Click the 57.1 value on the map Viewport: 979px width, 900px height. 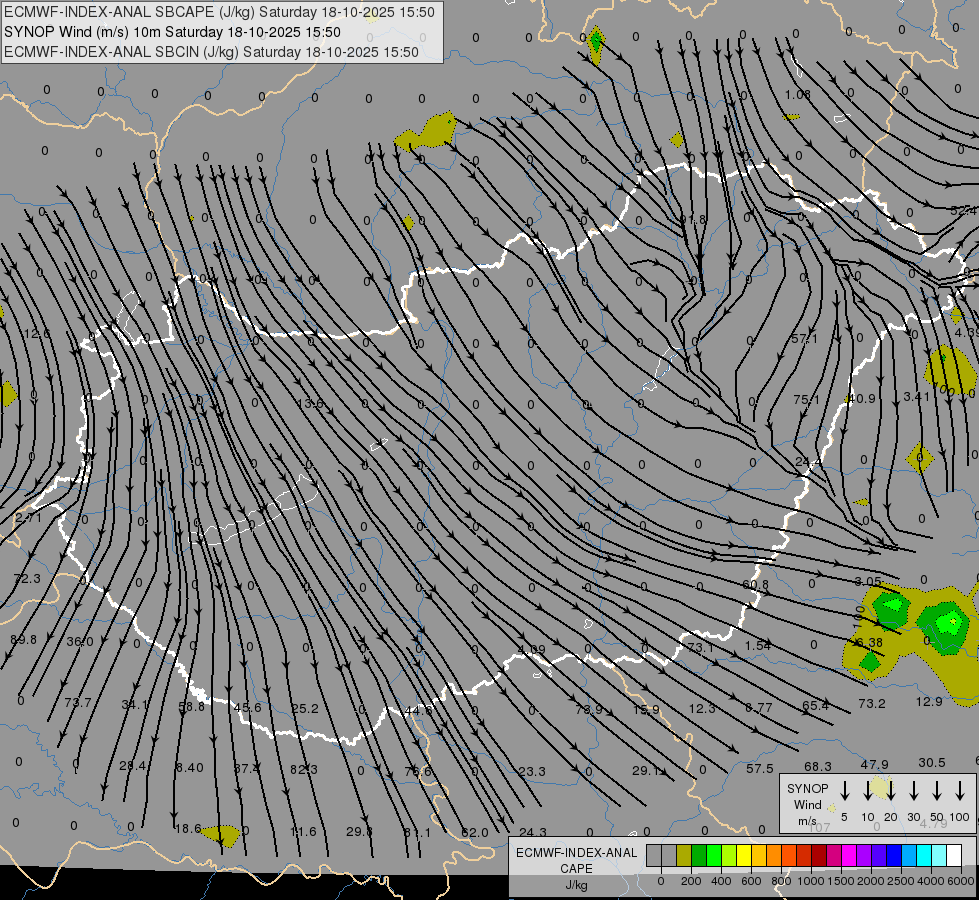[805, 339]
